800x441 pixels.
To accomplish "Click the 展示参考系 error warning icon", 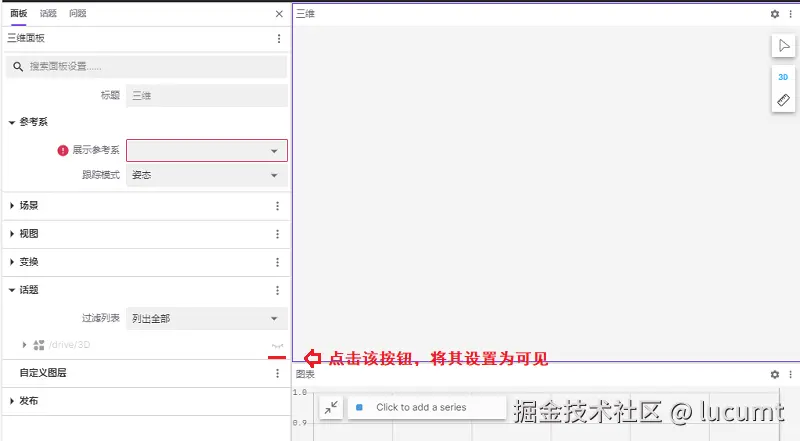I will pos(63,150).
